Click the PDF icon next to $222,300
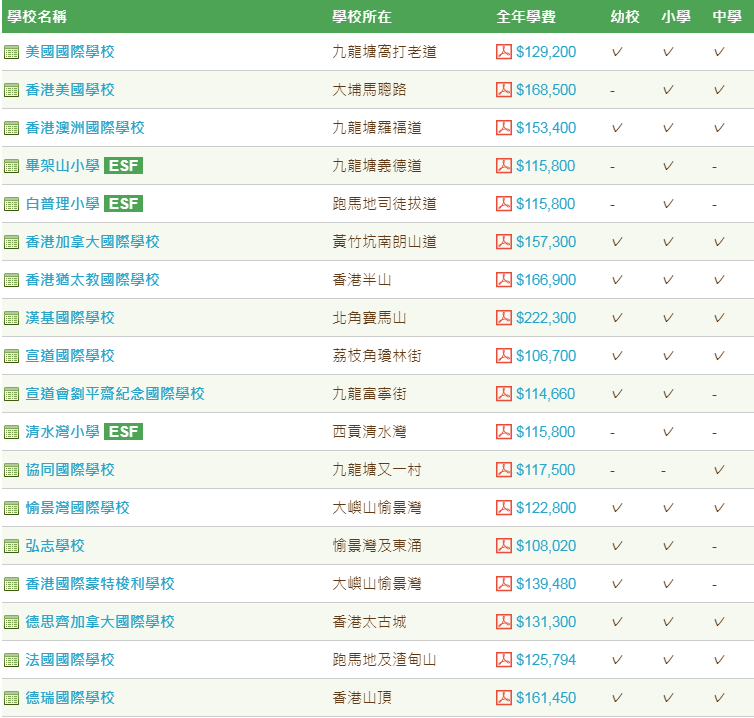 [x=503, y=317]
